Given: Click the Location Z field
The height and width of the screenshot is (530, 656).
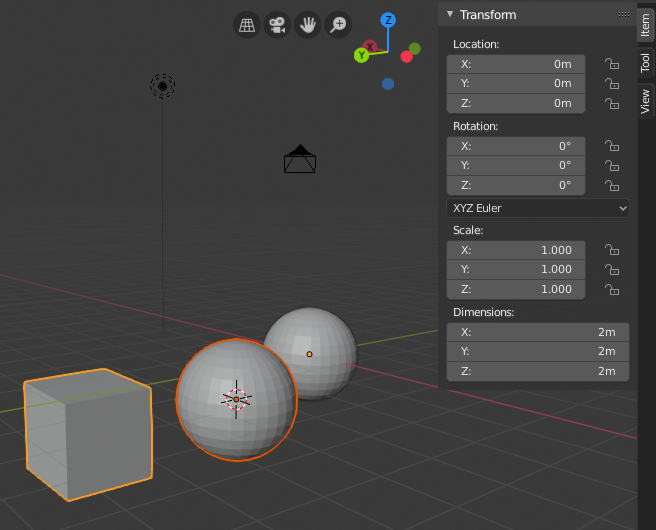Looking at the screenshot, I should pos(516,103).
